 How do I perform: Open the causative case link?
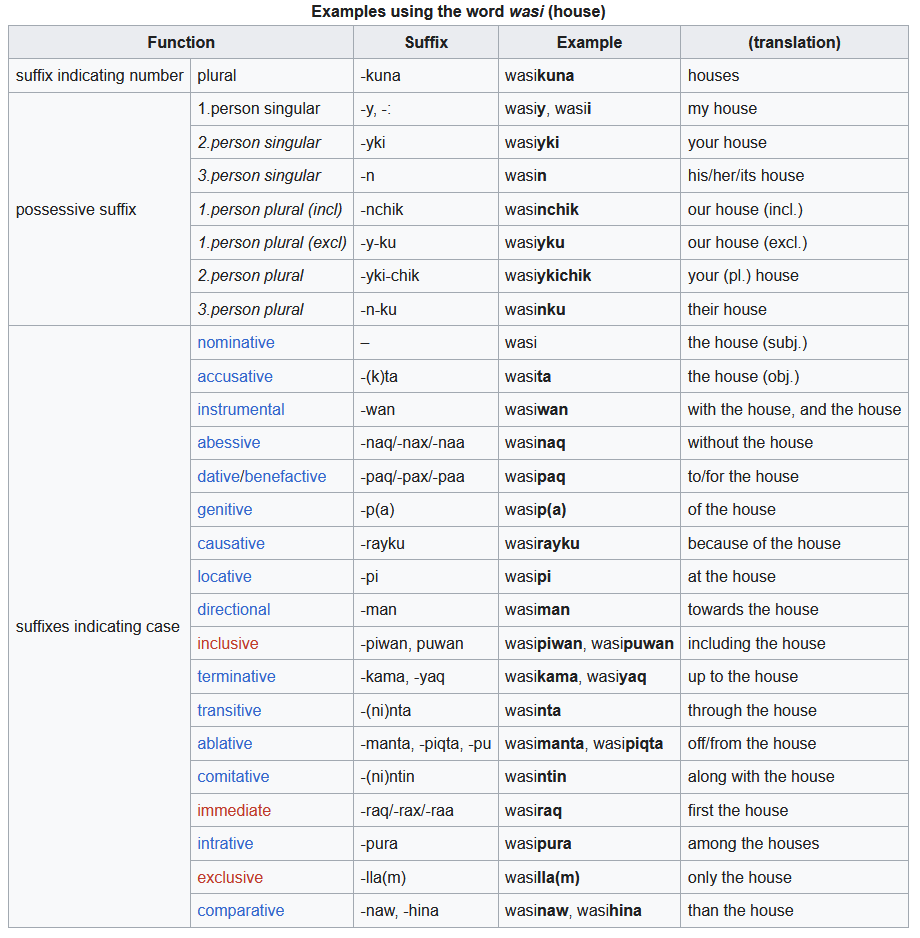click(x=231, y=544)
